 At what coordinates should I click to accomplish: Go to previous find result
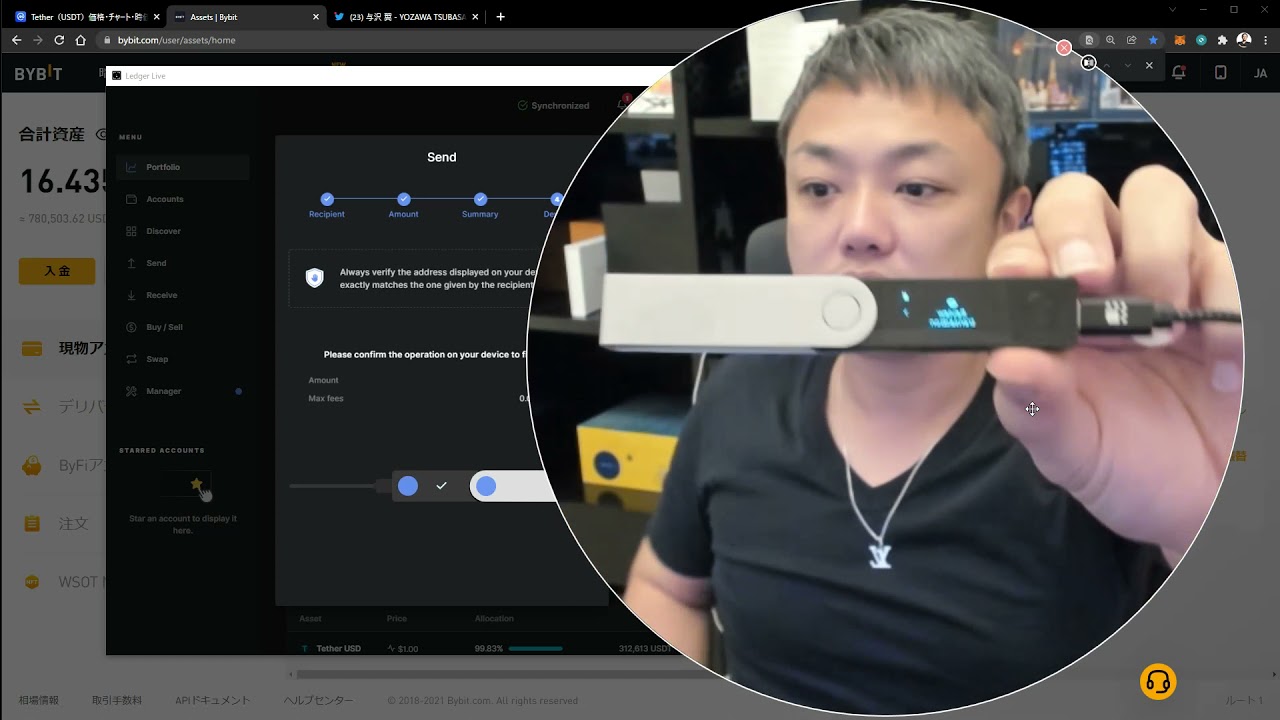click(x=1107, y=65)
